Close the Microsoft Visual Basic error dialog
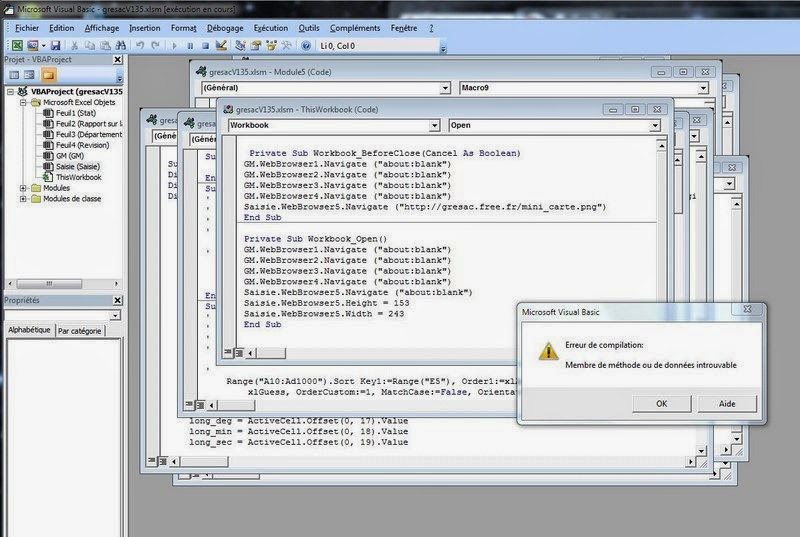 pos(747,309)
